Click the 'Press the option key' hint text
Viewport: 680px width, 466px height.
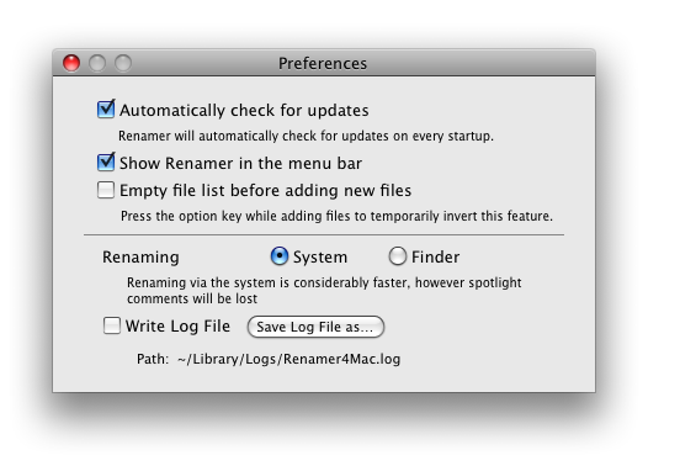tap(337, 216)
